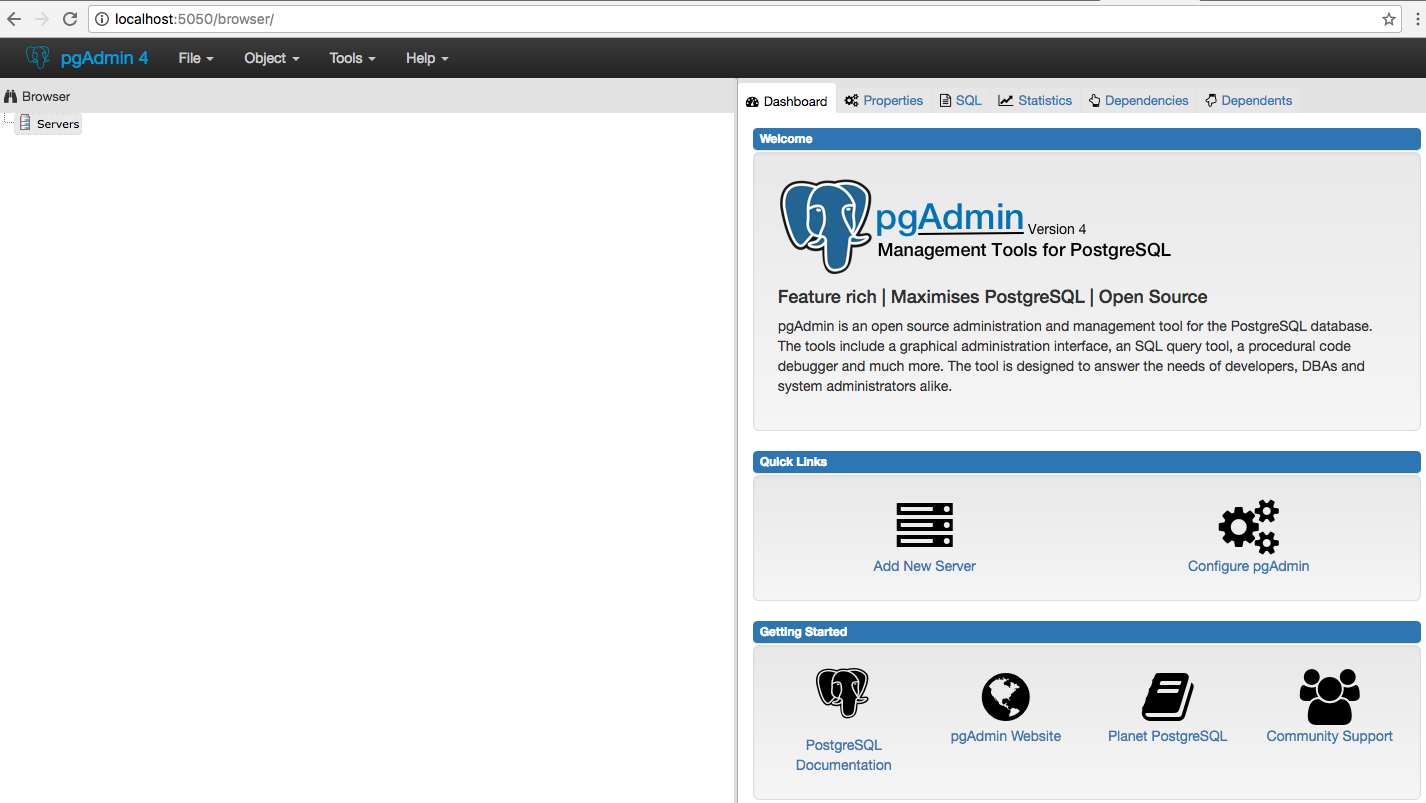The width and height of the screenshot is (1426, 803).
Task: Switch to the Dashboard tab
Action: (x=787, y=101)
